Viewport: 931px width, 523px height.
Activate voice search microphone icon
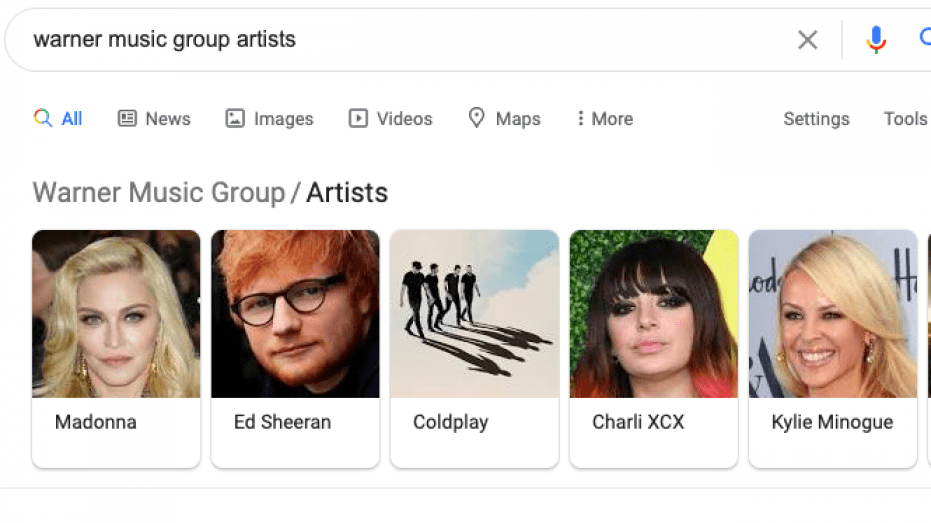(x=876, y=40)
